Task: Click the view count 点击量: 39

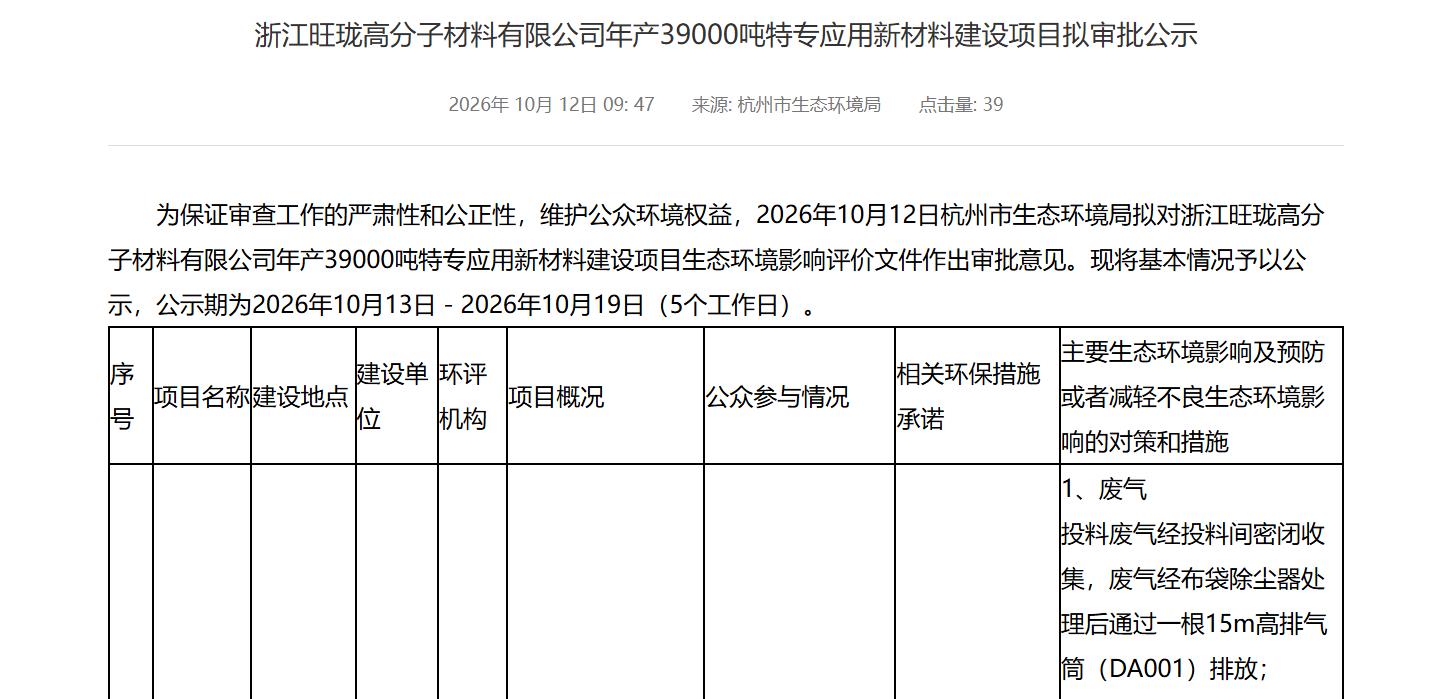Action: pyautogui.click(x=961, y=104)
